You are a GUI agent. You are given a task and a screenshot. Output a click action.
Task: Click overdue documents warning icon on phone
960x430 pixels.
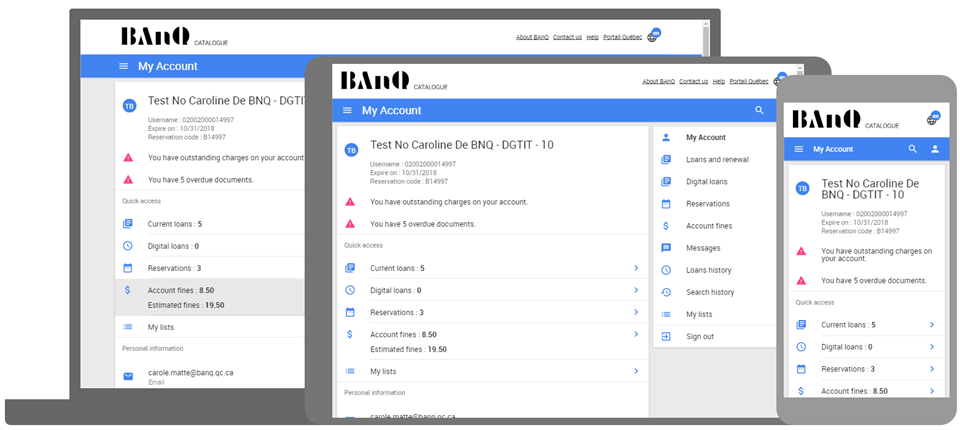[x=801, y=281]
